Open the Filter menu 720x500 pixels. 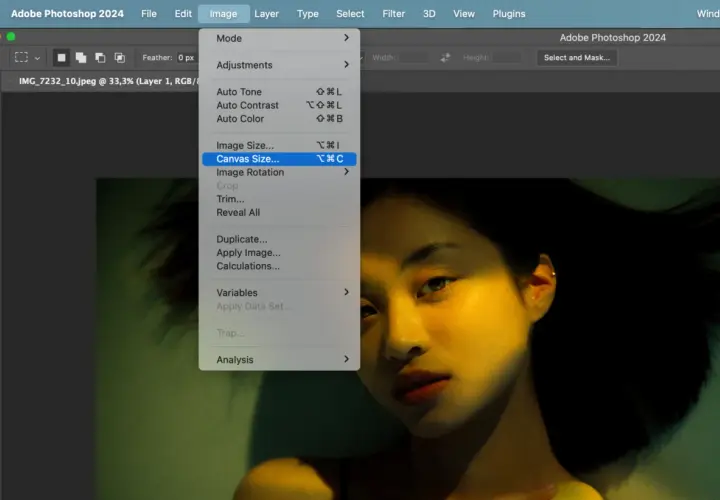pyautogui.click(x=394, y=14)
